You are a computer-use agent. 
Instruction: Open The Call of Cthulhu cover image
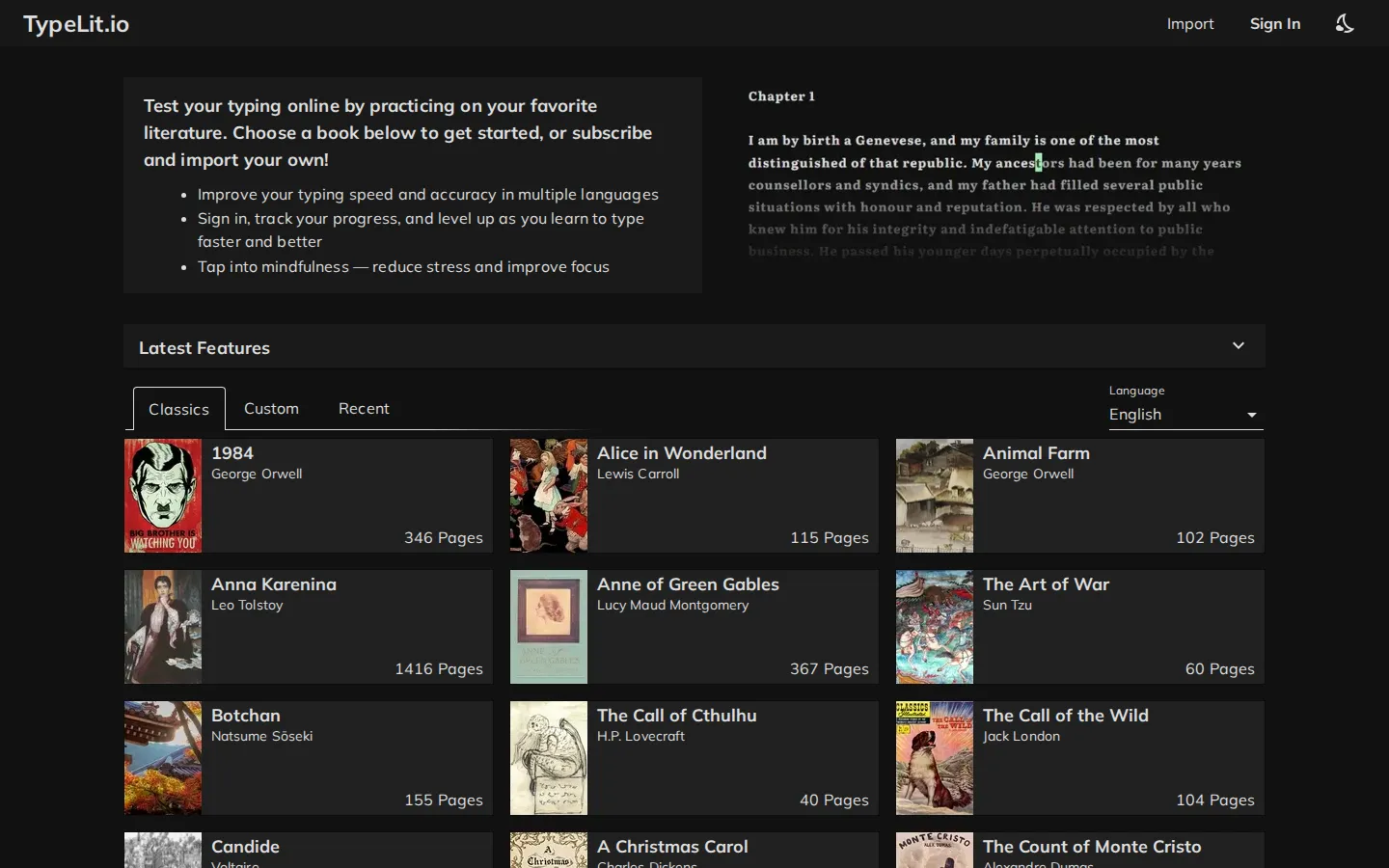tap(549, 758)
